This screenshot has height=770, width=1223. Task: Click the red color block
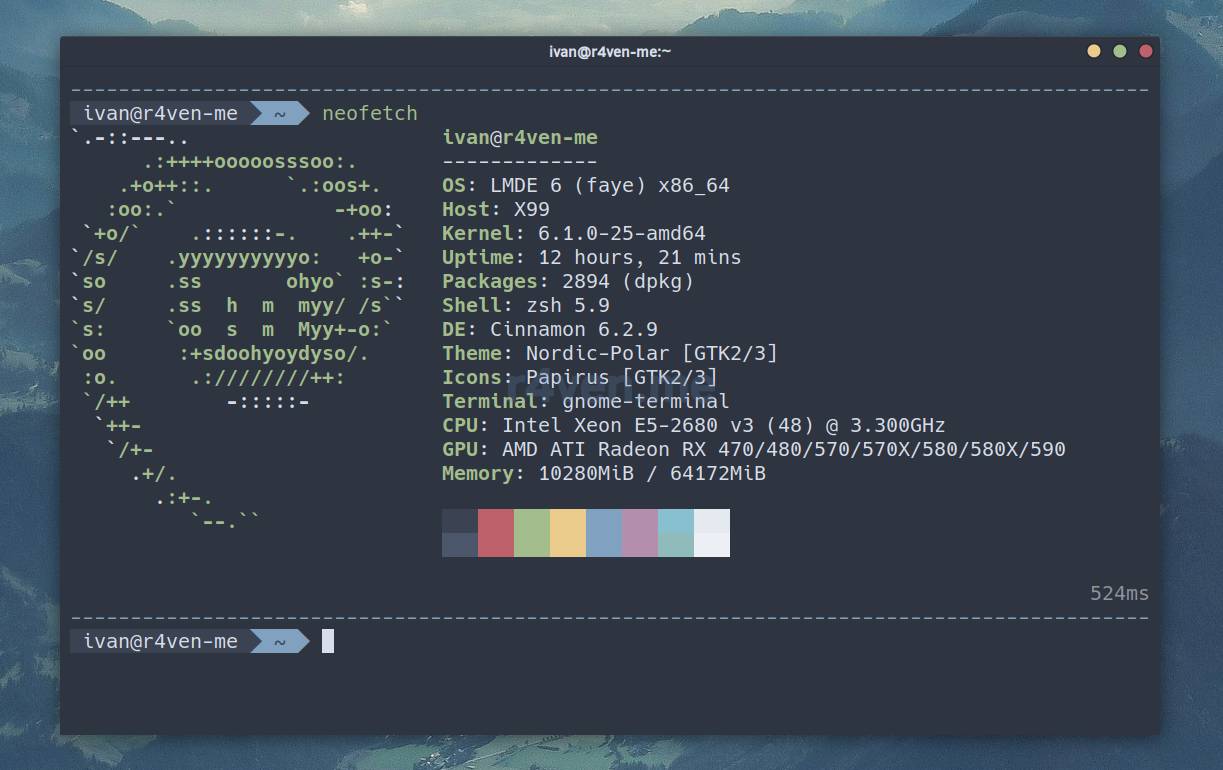click(496, 532)
